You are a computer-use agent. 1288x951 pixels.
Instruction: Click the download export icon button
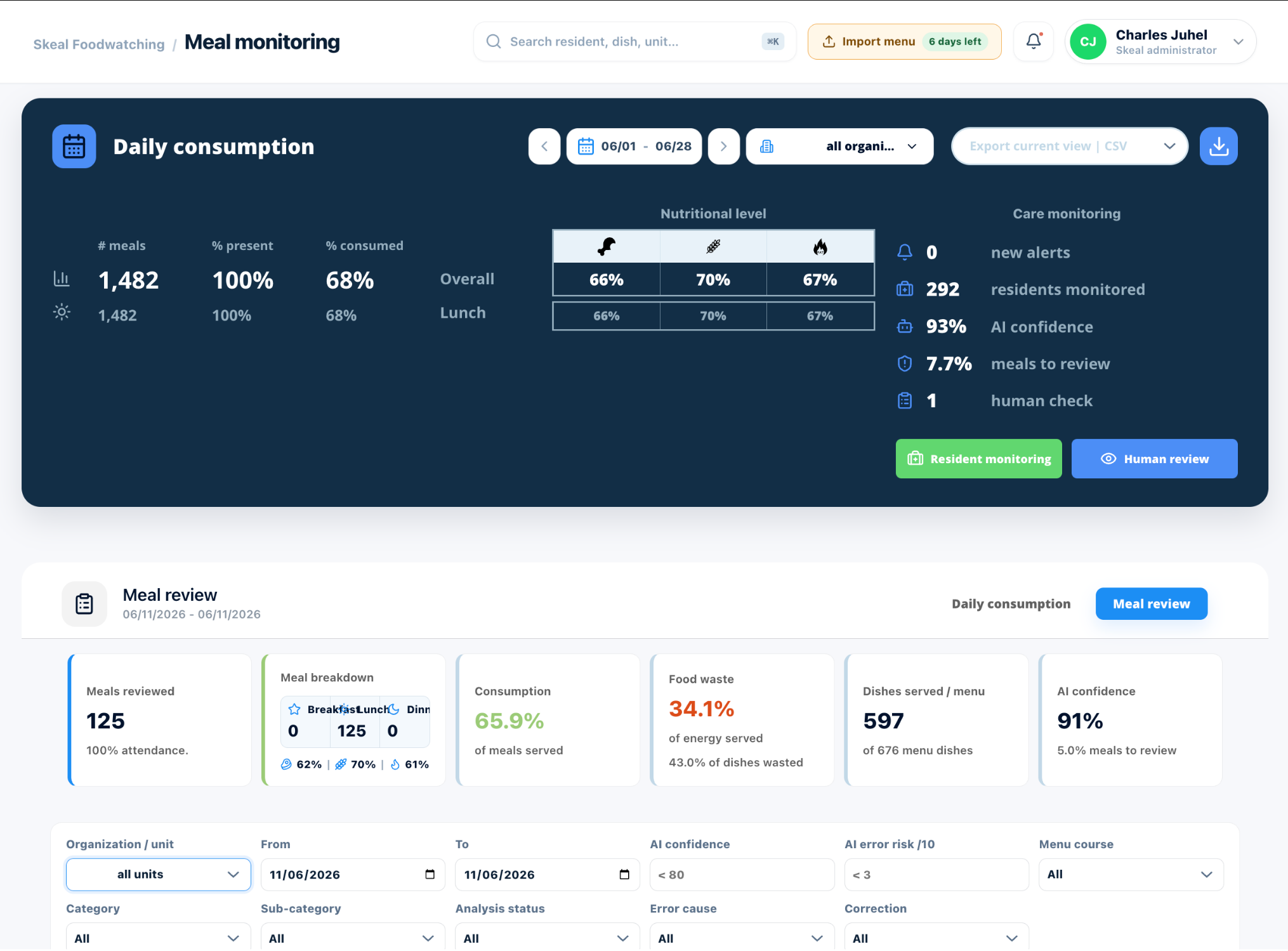(x=1218, y=147)
